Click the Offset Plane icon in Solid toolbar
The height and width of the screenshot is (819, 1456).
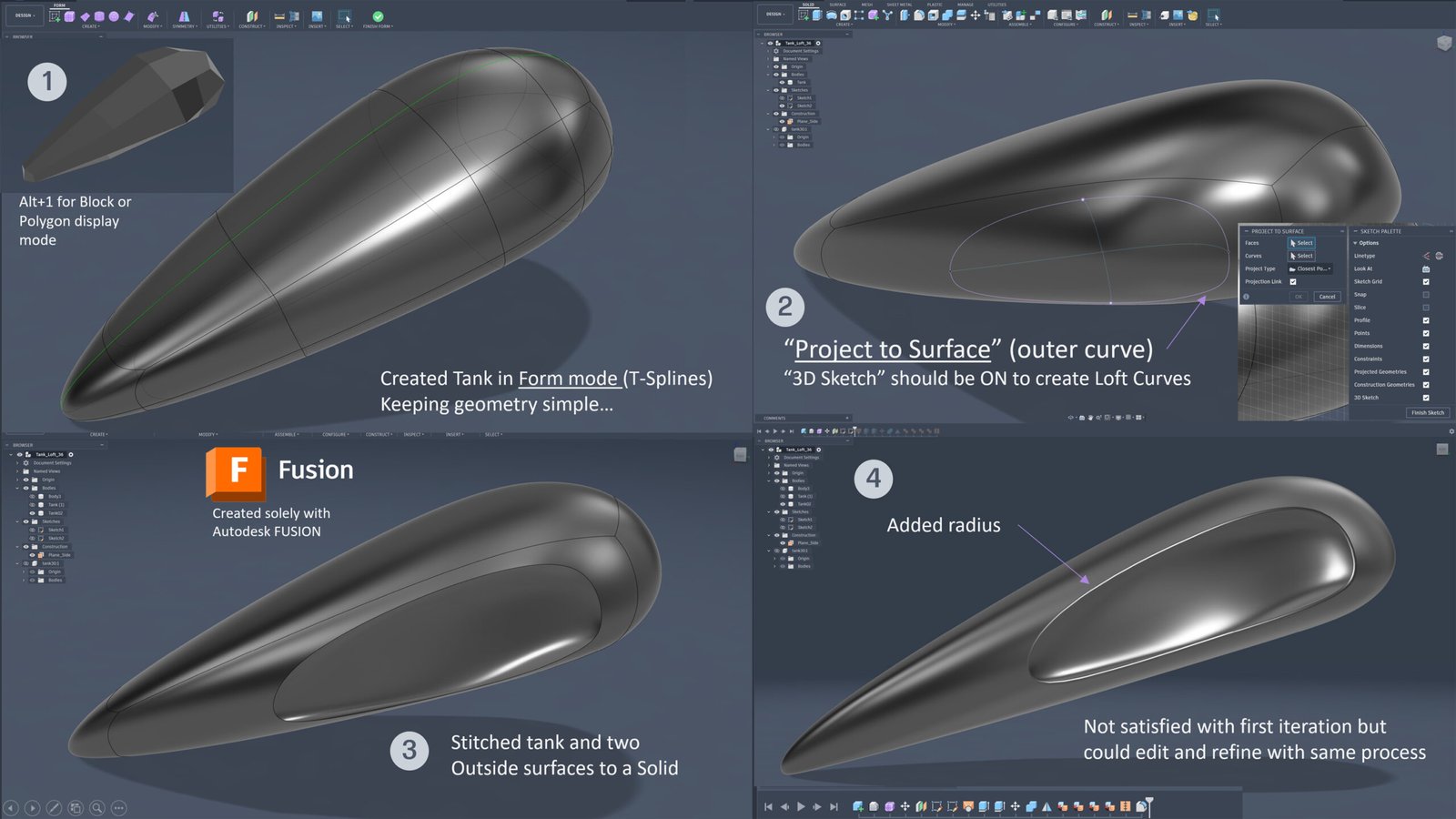click(x=1107, y=15)
